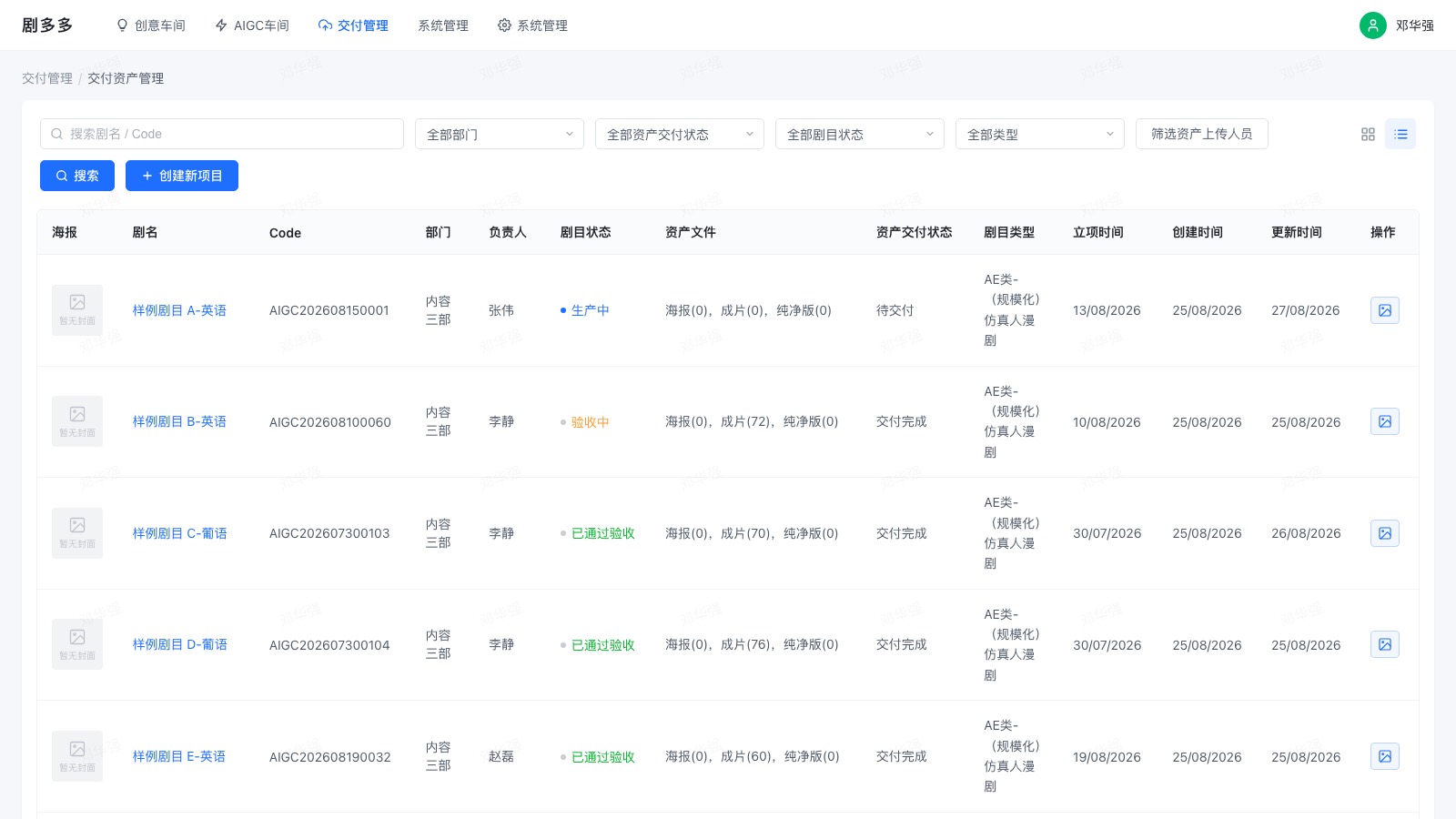Image resolution: width=1456 pixels, height=819 pixels.
Task: Open the AIGC车间 menu
Action: [x=252, y=25]
